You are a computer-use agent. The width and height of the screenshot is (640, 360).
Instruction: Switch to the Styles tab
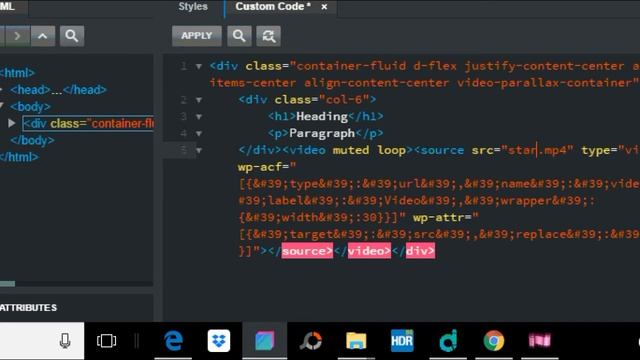(x=193, y=7)
